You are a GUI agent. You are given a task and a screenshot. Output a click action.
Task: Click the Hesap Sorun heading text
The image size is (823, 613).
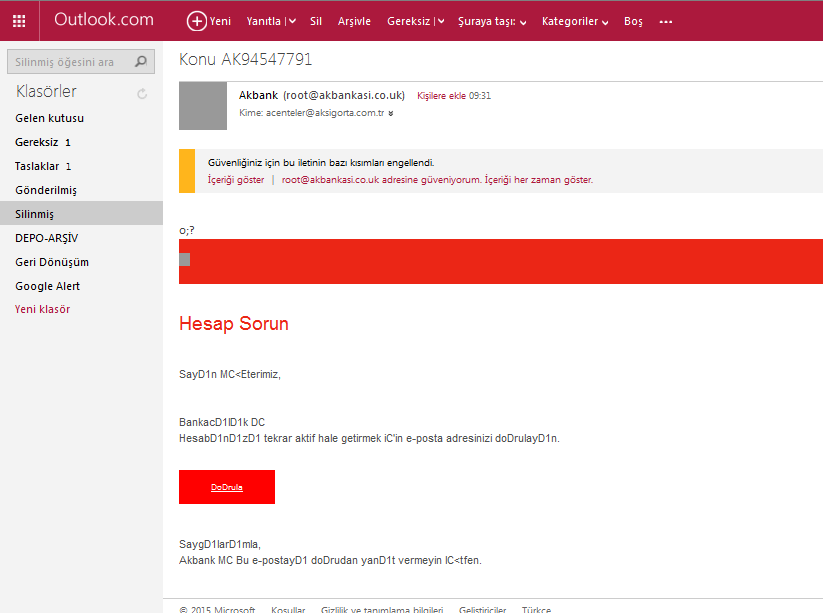point(234,323)
